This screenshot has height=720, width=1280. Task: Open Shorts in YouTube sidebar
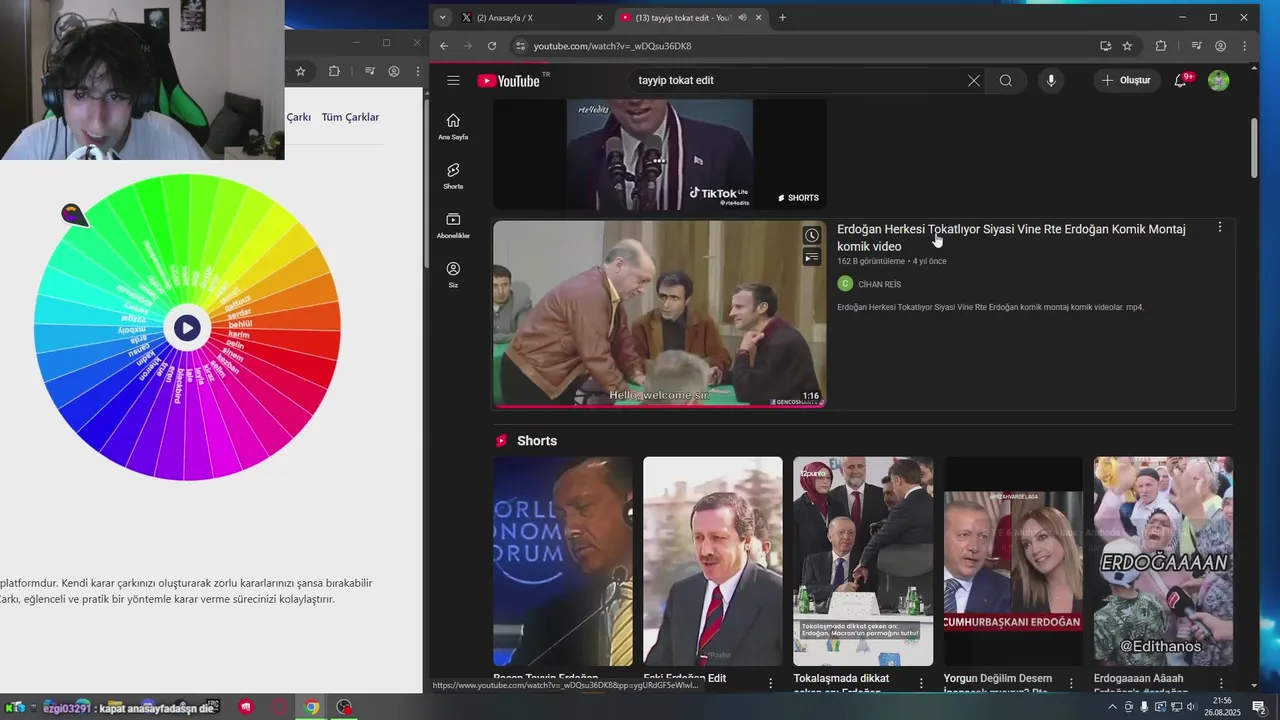453,175
